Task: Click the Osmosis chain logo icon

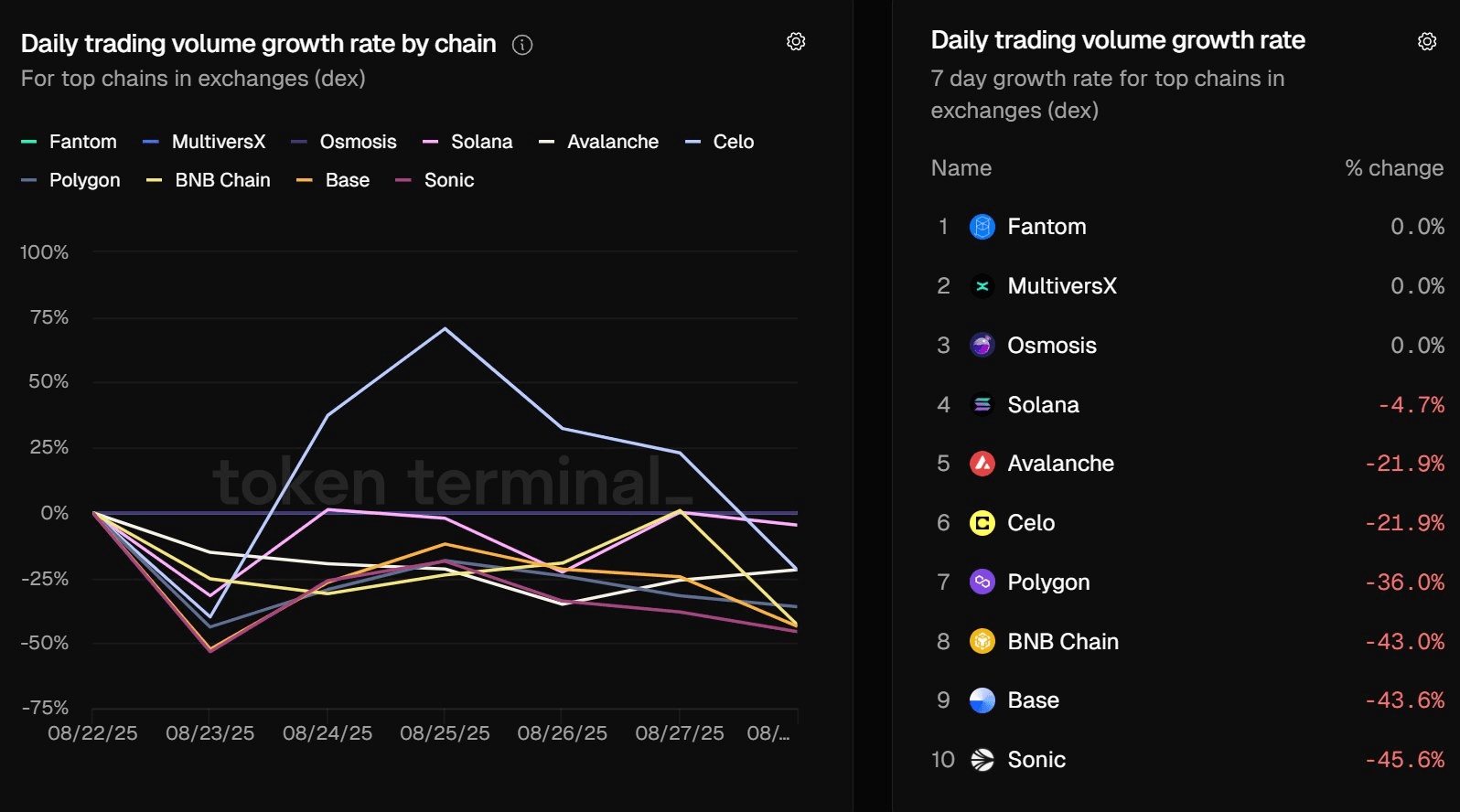Action: coord(982,346)
